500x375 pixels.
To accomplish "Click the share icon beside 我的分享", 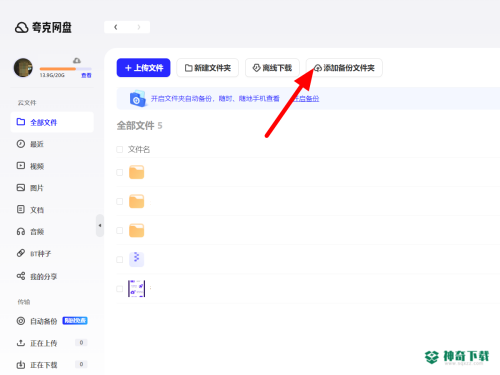I will [21, 276].
